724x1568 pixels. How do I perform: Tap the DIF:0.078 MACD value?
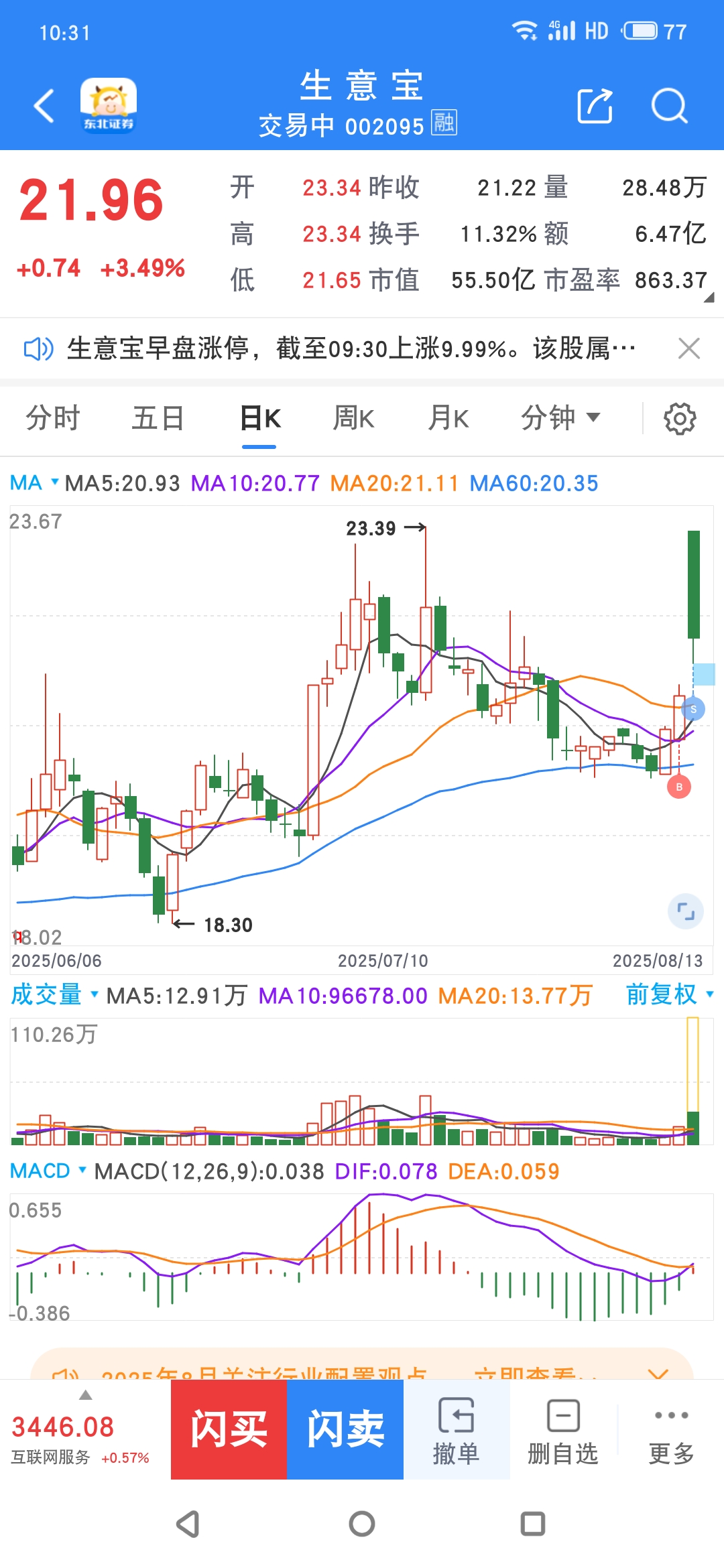click(386, 1171)
